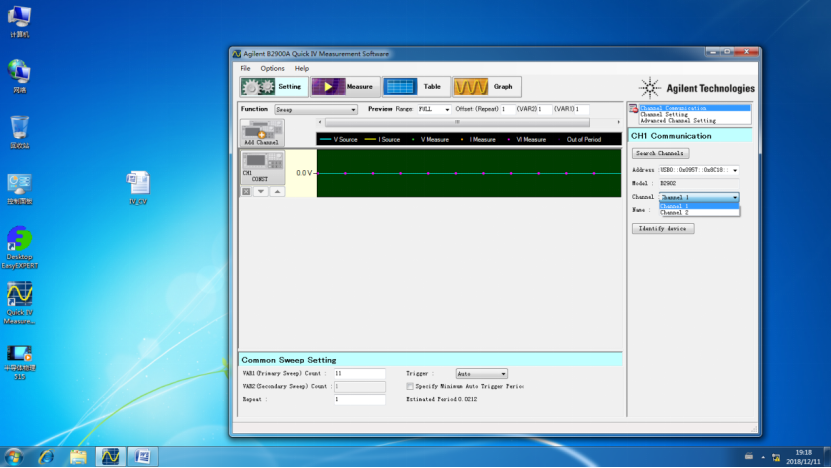This screenshot has height=468, width=831.
Task: Click the V Measure legend entry
Action: coord(430,139)
